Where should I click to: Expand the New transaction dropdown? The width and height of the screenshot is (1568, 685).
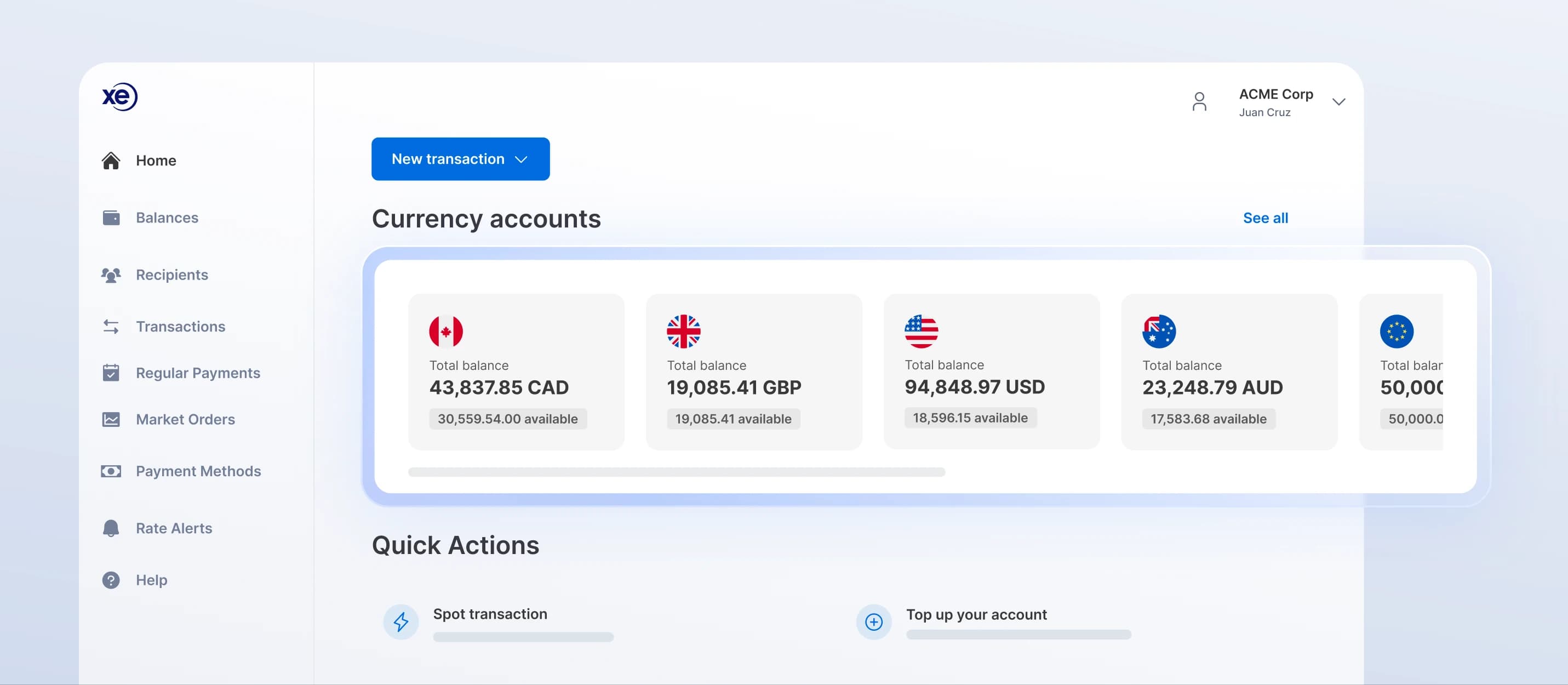click(521, 159)
